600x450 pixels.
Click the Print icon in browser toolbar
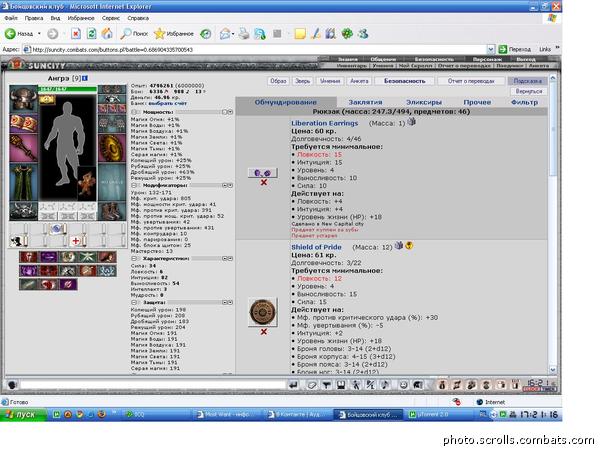245,33
